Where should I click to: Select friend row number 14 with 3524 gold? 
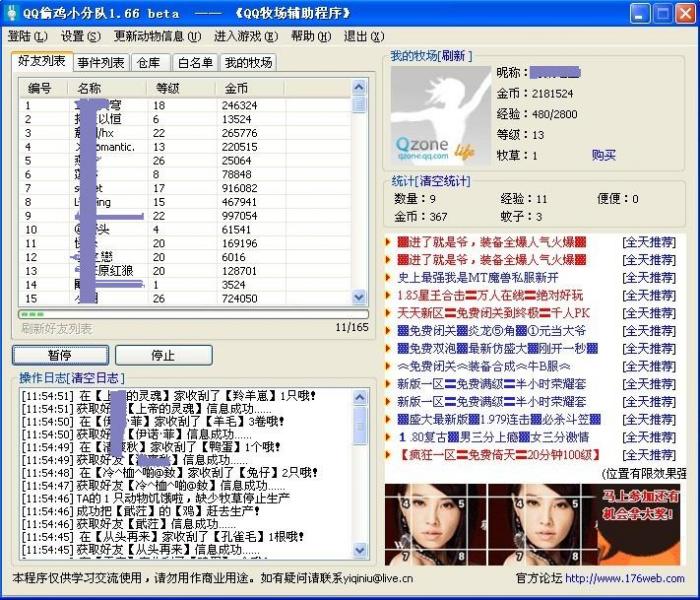coord(185,285)
